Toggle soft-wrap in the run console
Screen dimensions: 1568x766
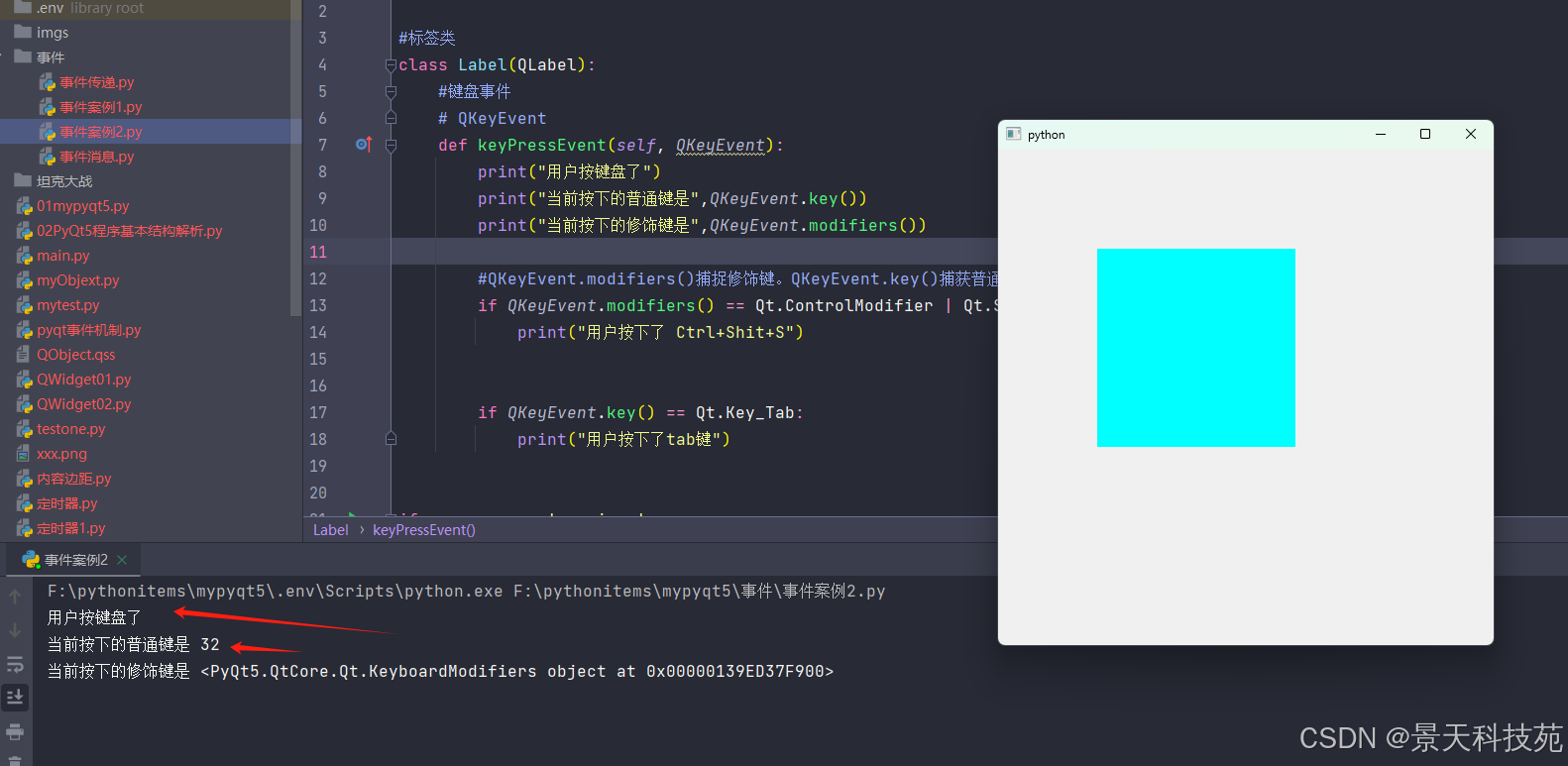point(15,664)
